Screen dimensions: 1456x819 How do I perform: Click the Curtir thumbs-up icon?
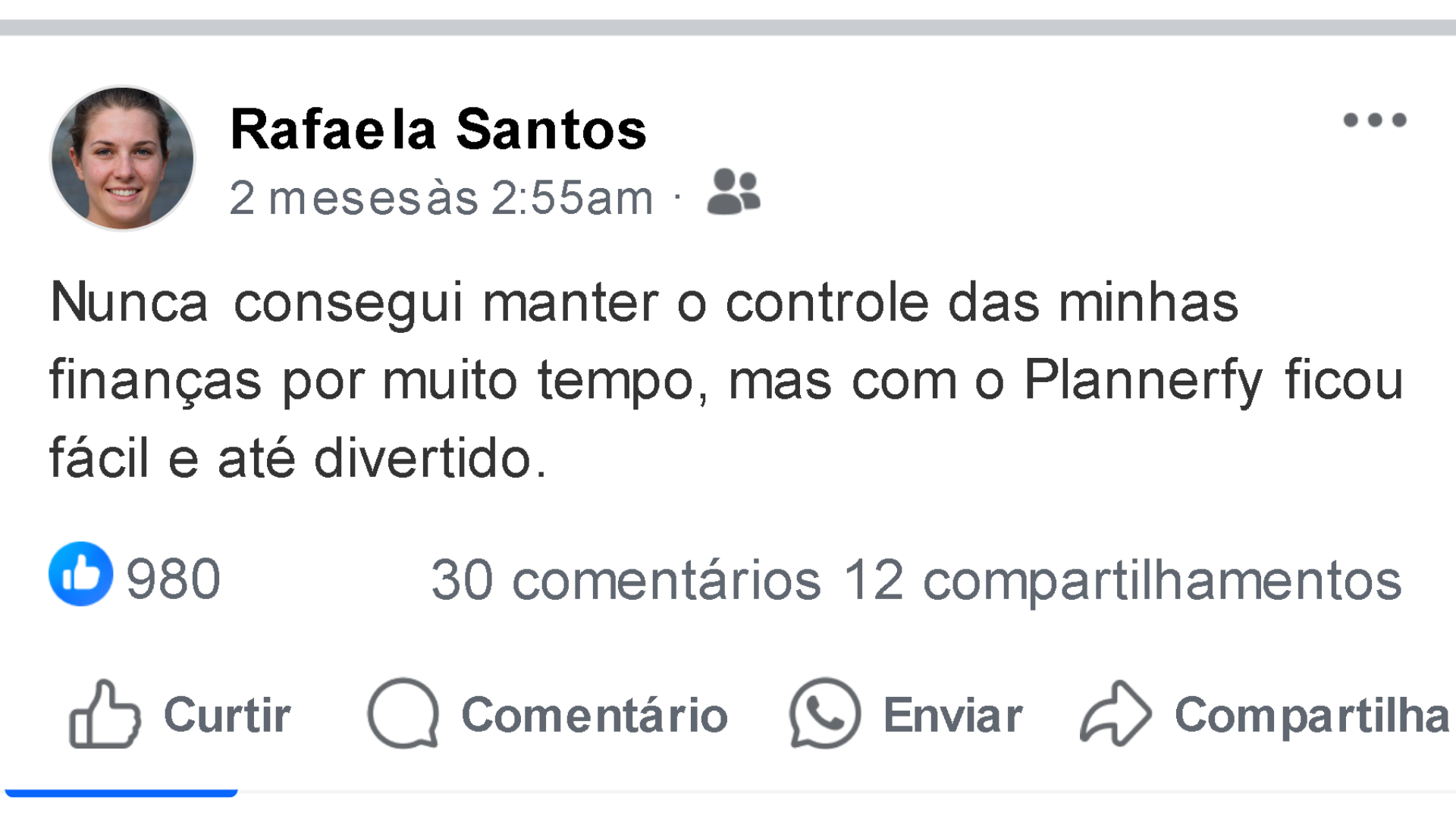(x=105, y=714)
